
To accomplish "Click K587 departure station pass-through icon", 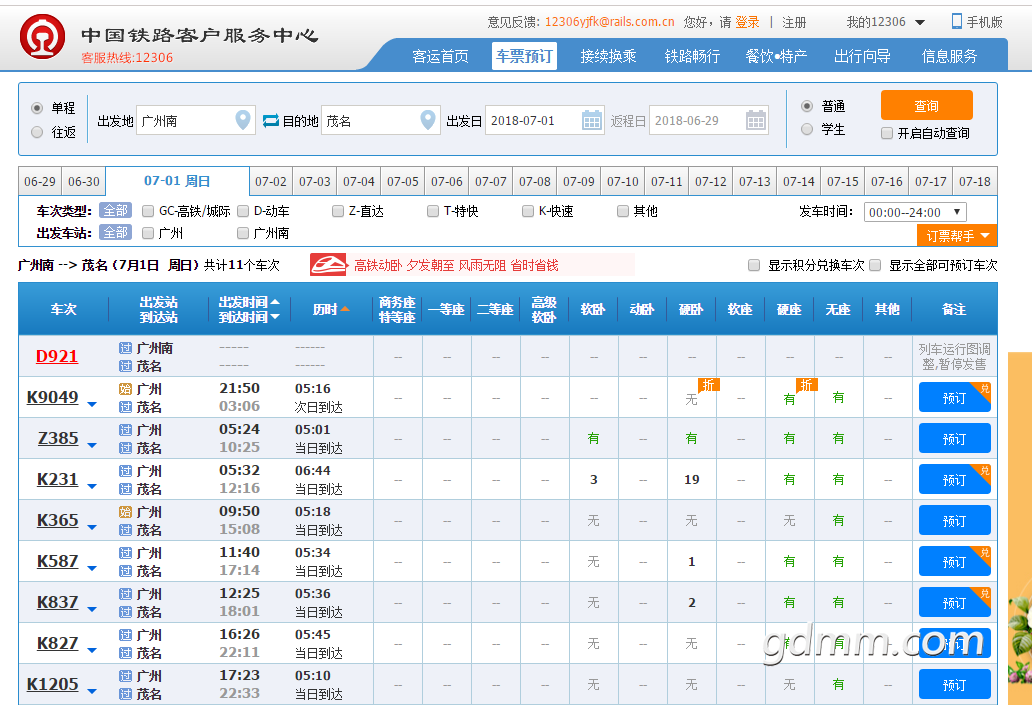I will click(x=126, y=553).
